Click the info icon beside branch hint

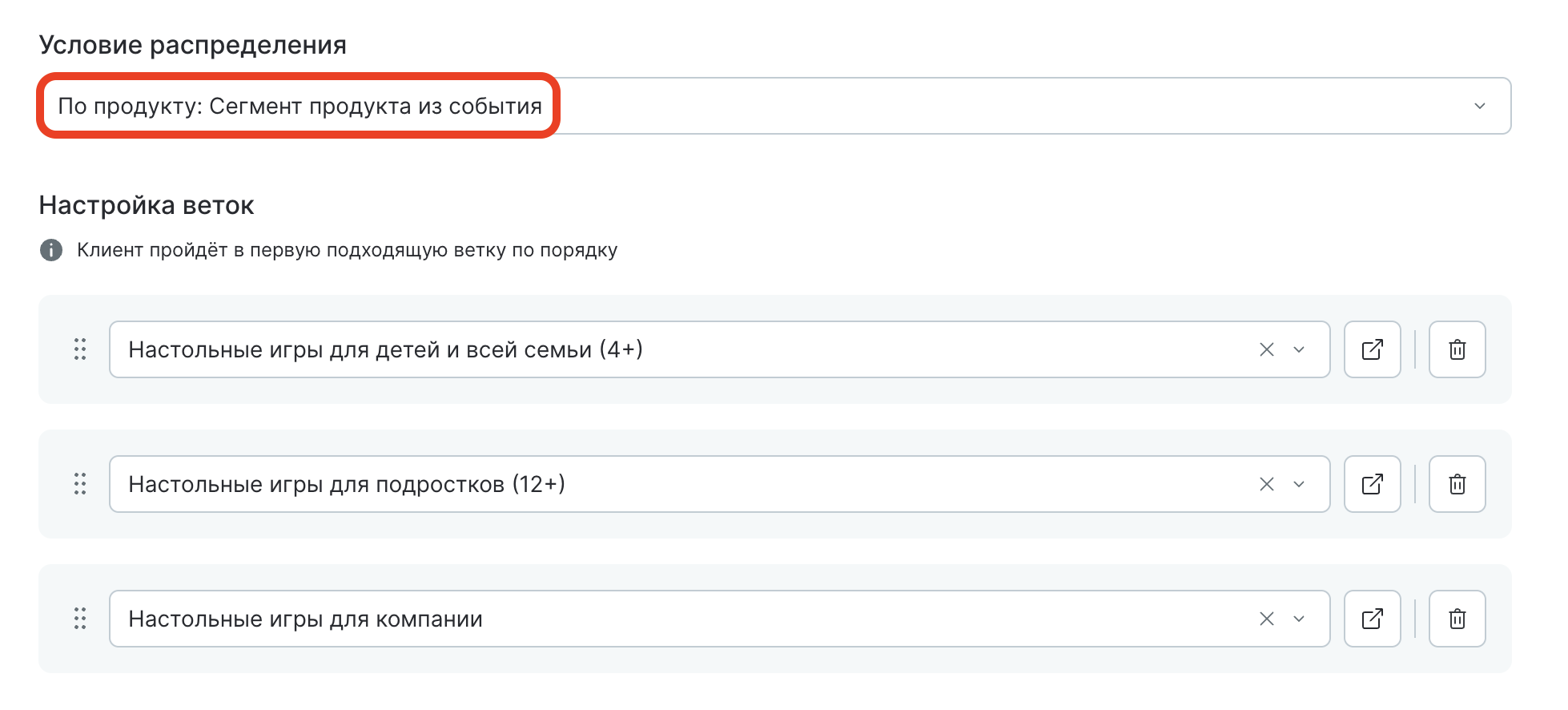click(51, 250)
